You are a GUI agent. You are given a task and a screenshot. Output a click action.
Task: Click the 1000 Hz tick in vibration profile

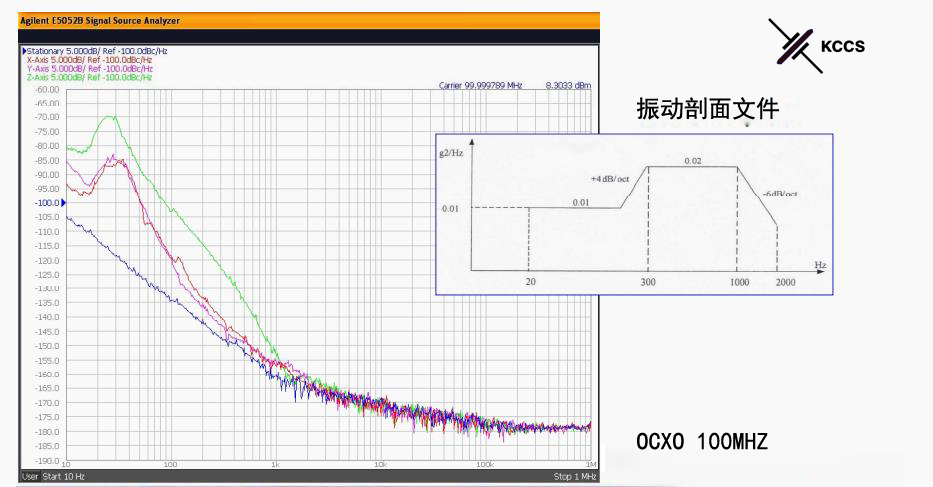(740, 282)
